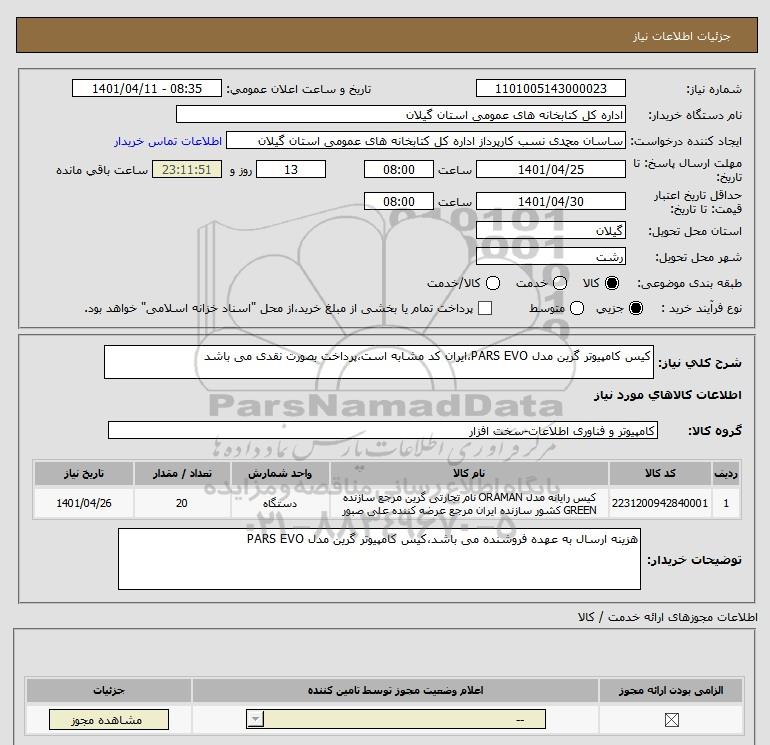
Task: Click product code 2231200942840001 cell
Action: tap(660, 503)
